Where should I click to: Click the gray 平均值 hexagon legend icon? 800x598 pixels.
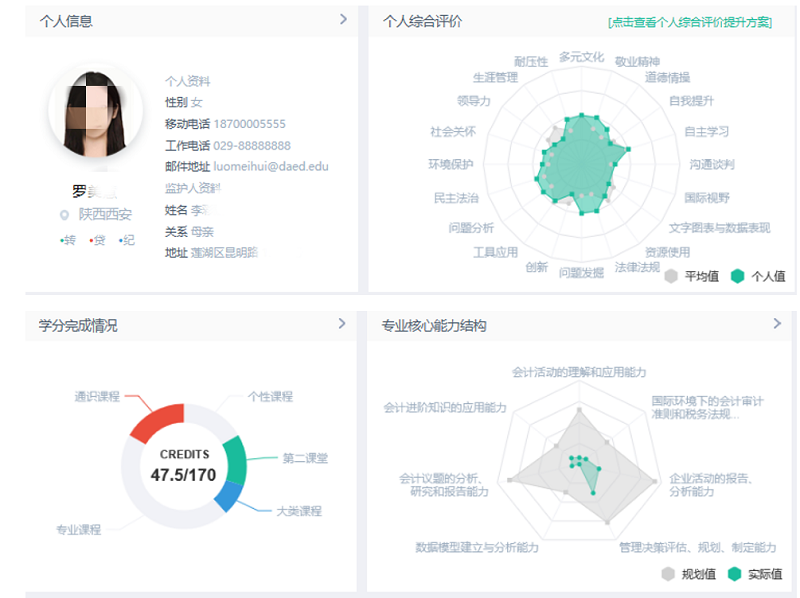point(671,276)
